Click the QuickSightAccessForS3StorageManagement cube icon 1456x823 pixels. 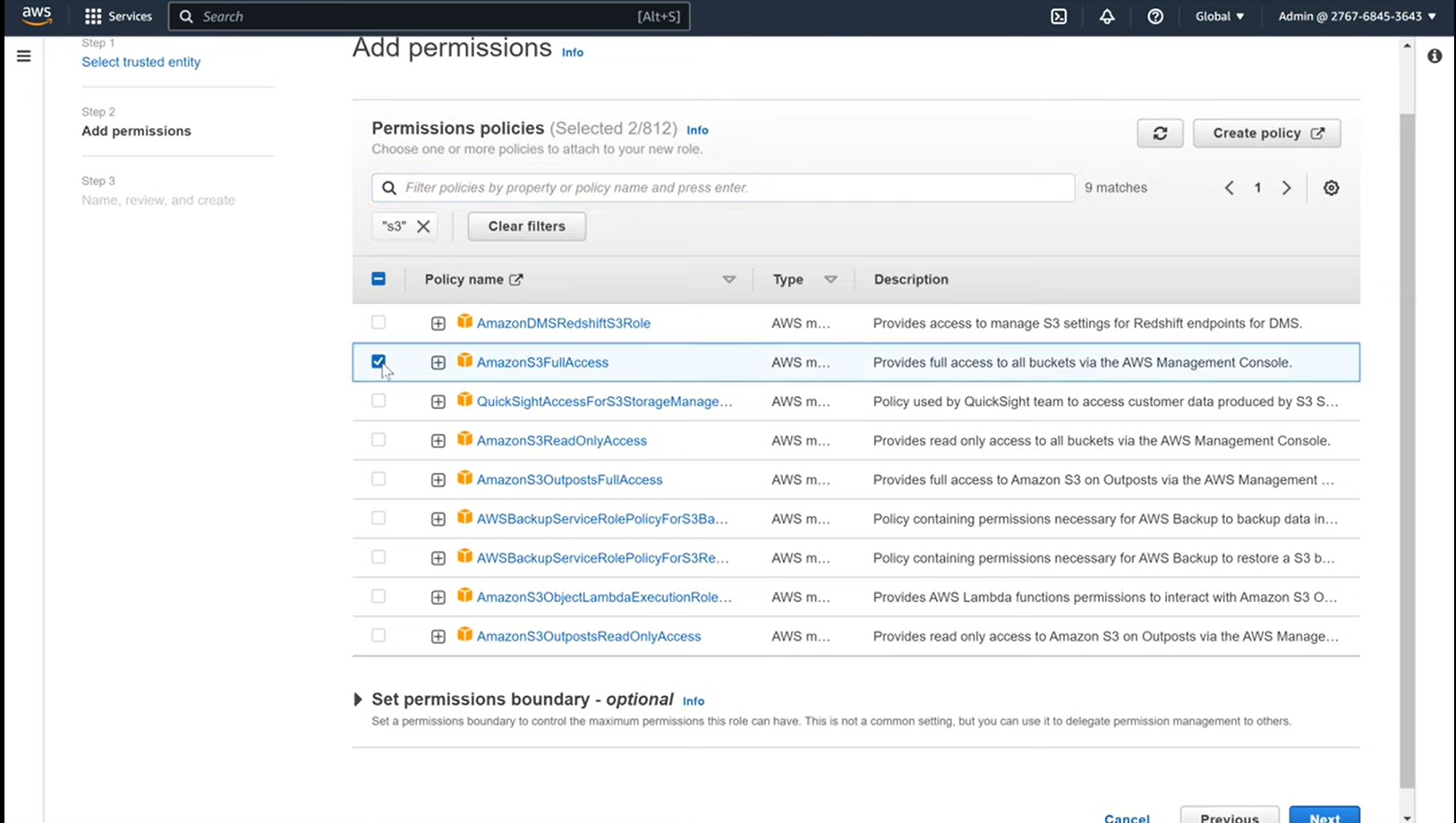pyautogui.click(x=464, y=400)
